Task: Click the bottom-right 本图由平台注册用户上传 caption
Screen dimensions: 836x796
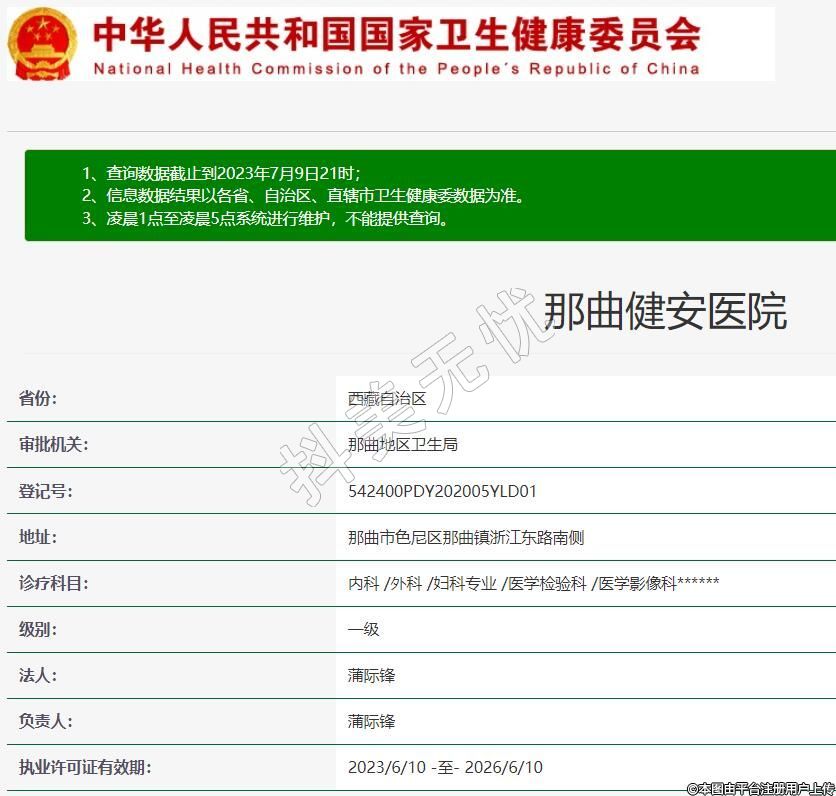Action: (x=760, y=788)
